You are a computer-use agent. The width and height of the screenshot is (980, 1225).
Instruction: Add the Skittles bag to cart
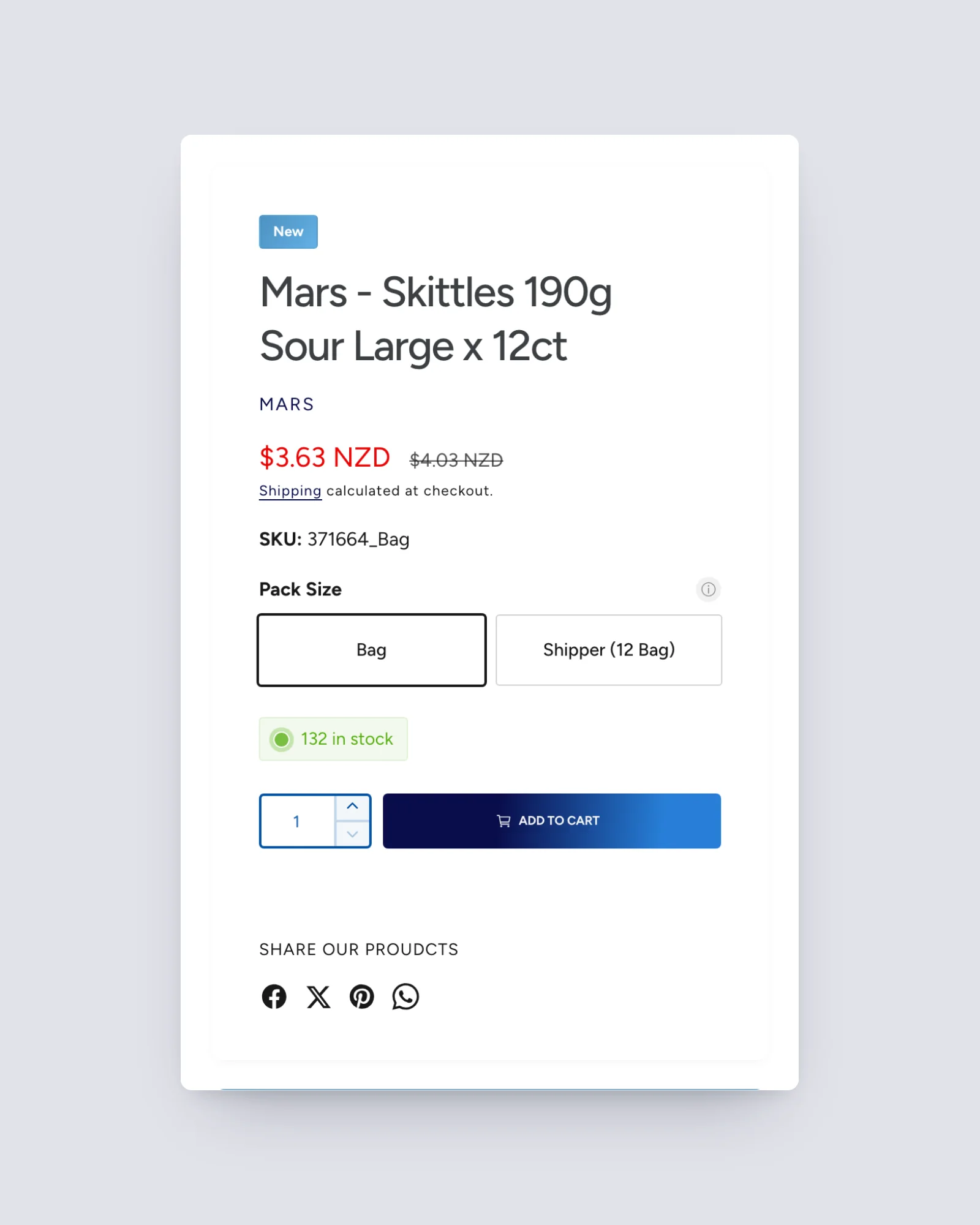552,821
